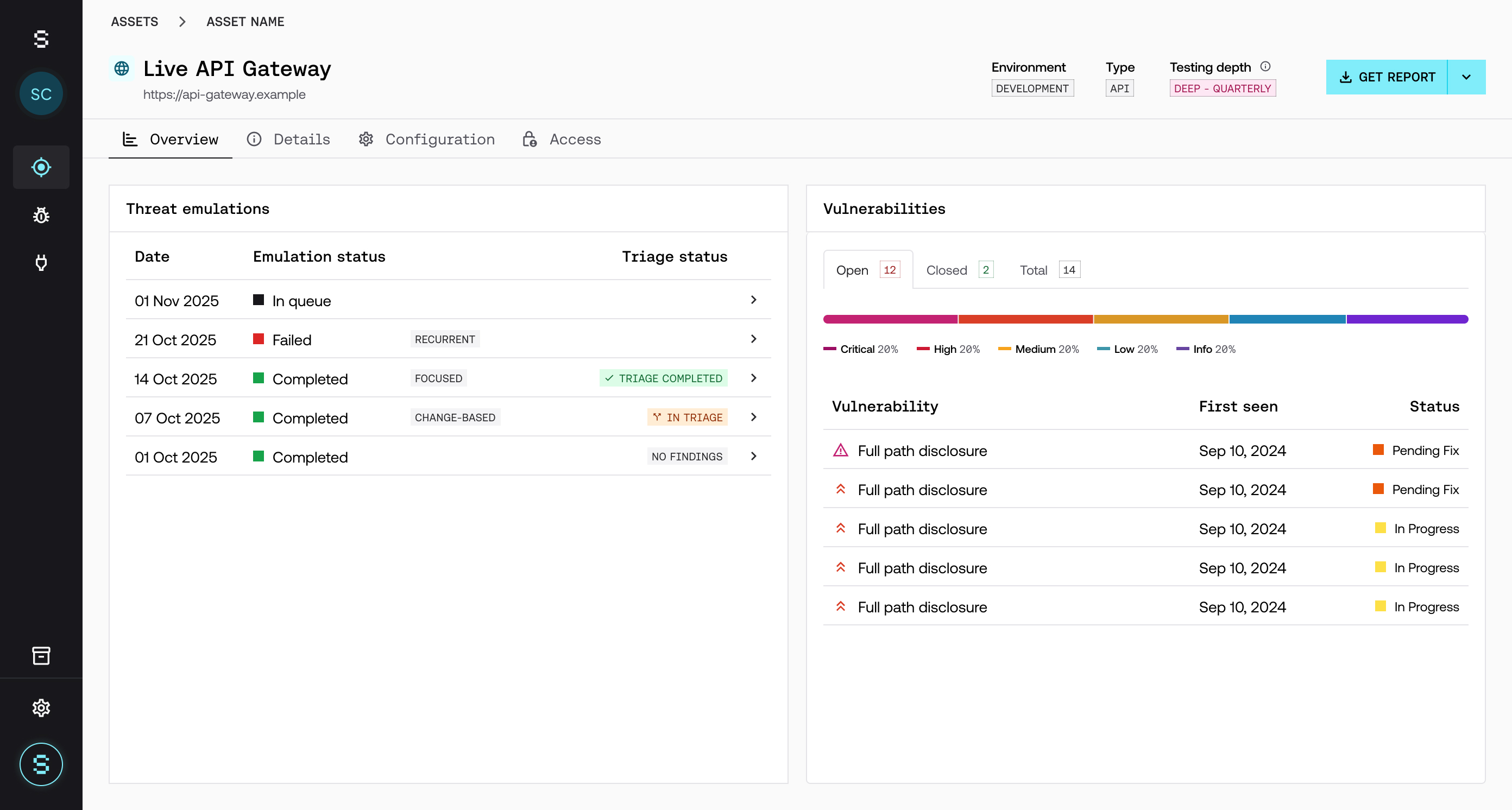Click the Testing depth info icon
The height and width of the screenshot is (810, 1512).
coord(1265,67)
